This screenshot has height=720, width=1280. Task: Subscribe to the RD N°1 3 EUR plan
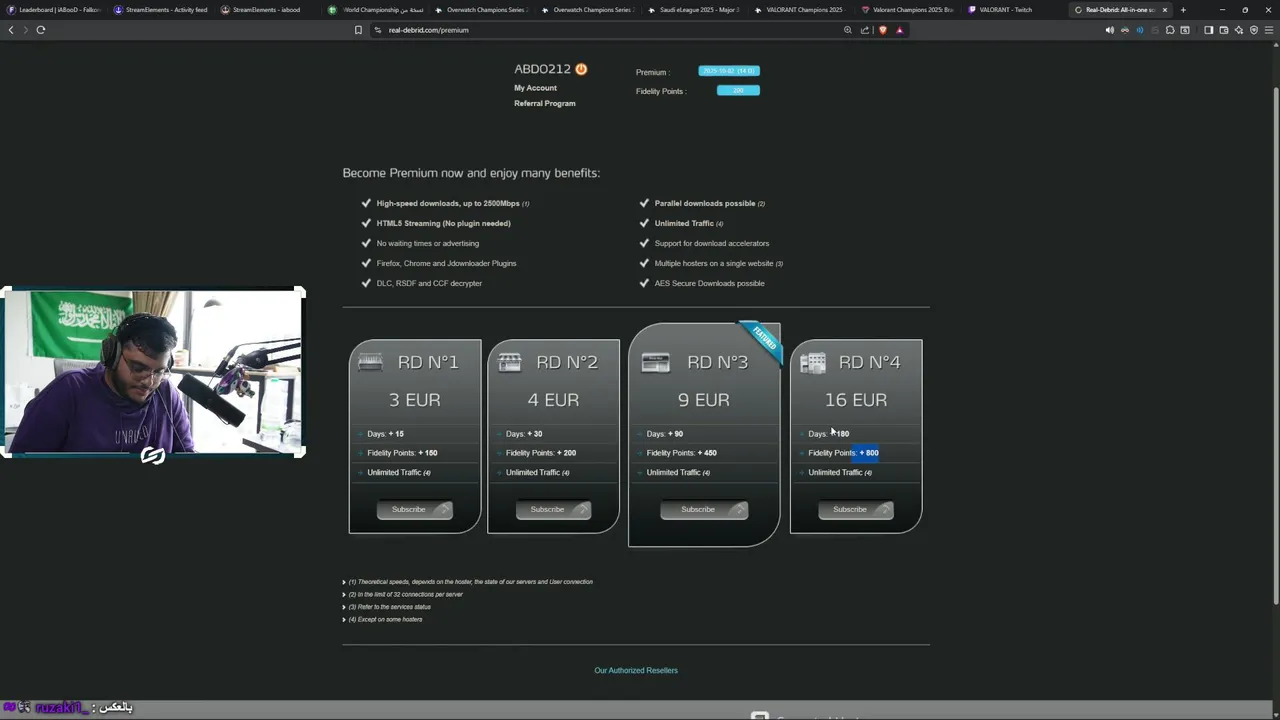414,510
